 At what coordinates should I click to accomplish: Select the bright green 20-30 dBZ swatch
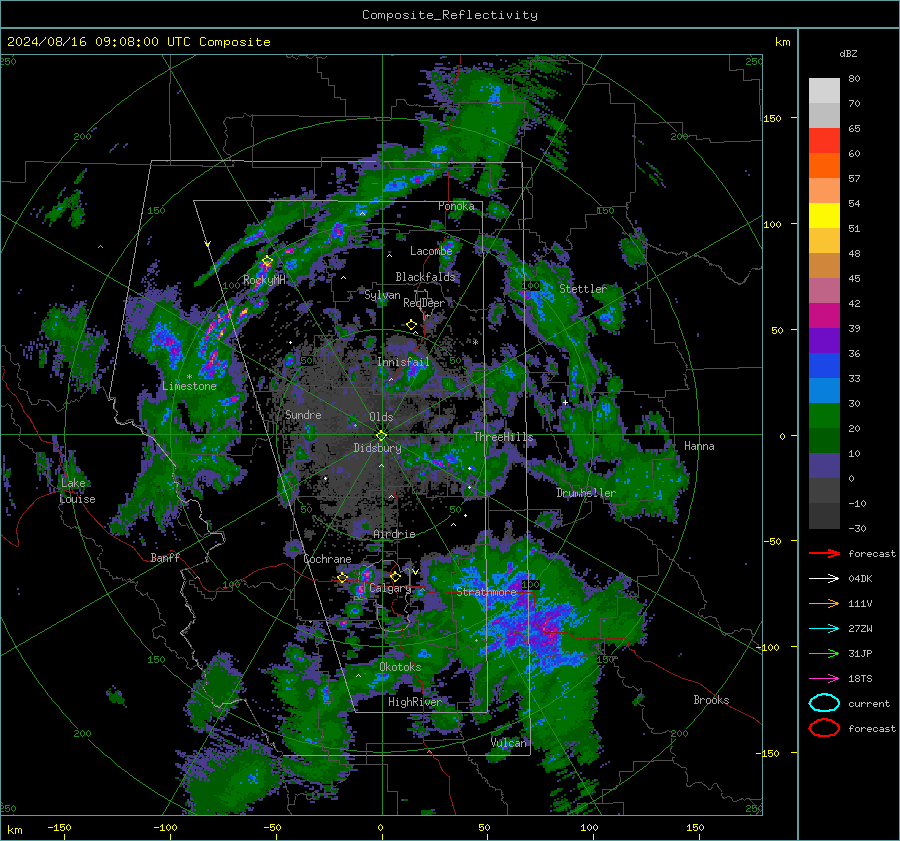pyautogui.click(x=824, y=416)
